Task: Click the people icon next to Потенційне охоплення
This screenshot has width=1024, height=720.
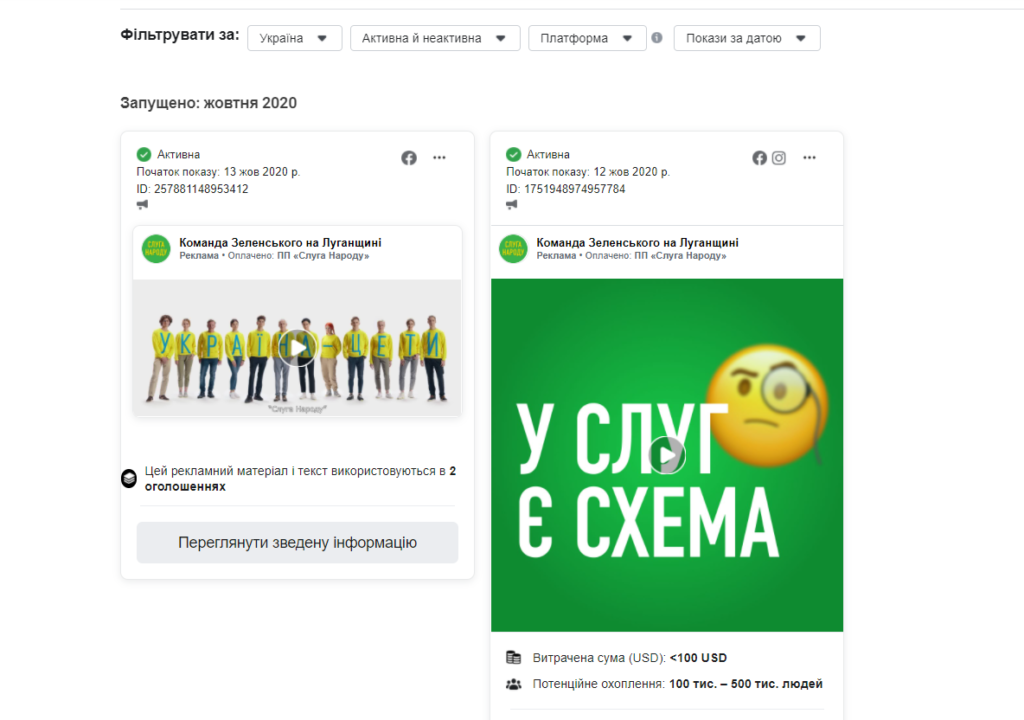Action: [x=514, y=684]
